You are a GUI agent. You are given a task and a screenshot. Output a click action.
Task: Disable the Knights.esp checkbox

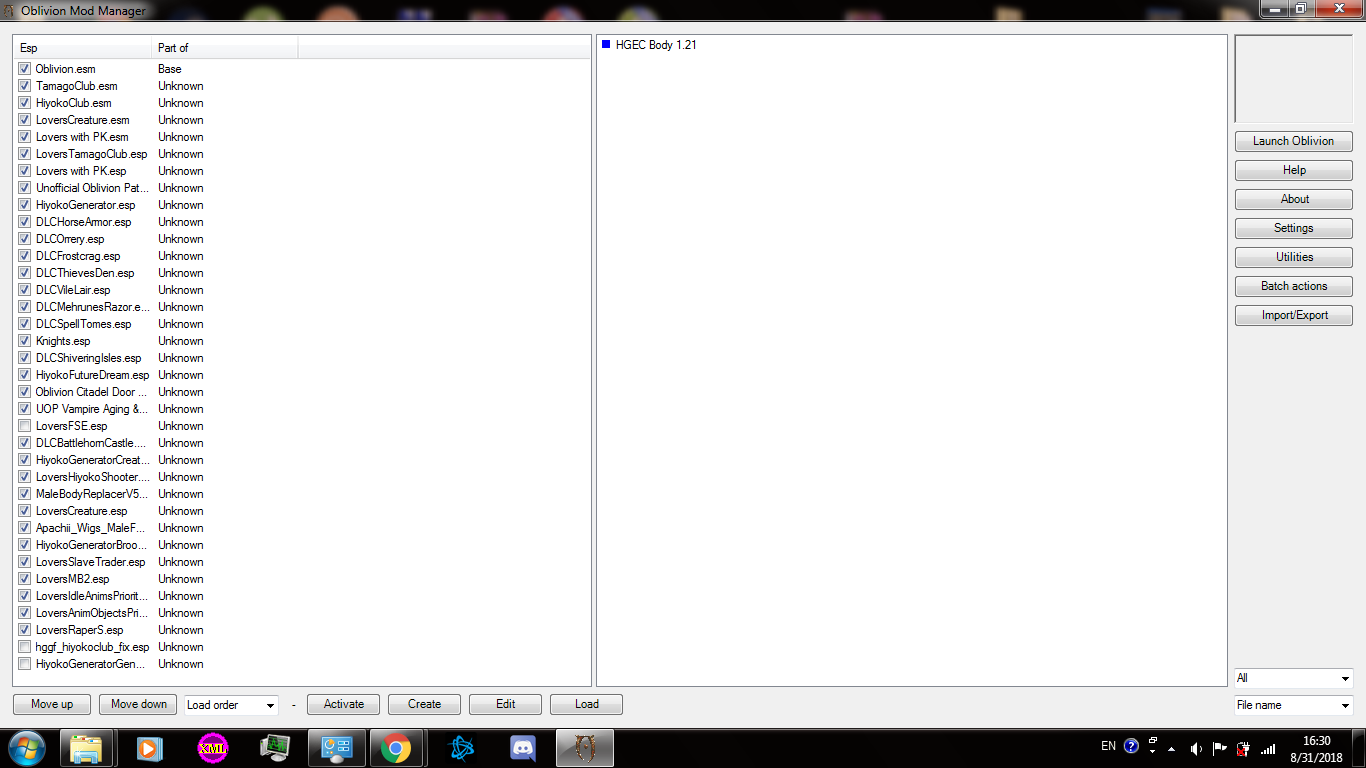pos(24,341)
